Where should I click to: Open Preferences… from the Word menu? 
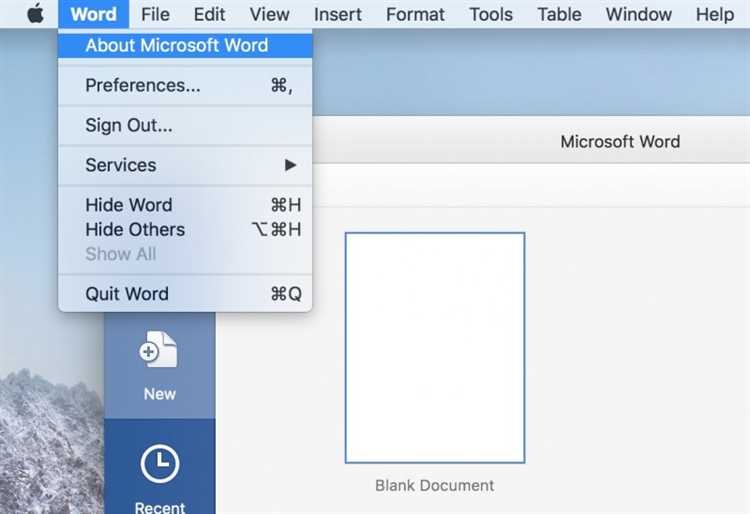pyautogui.click(x=185, y=86)
